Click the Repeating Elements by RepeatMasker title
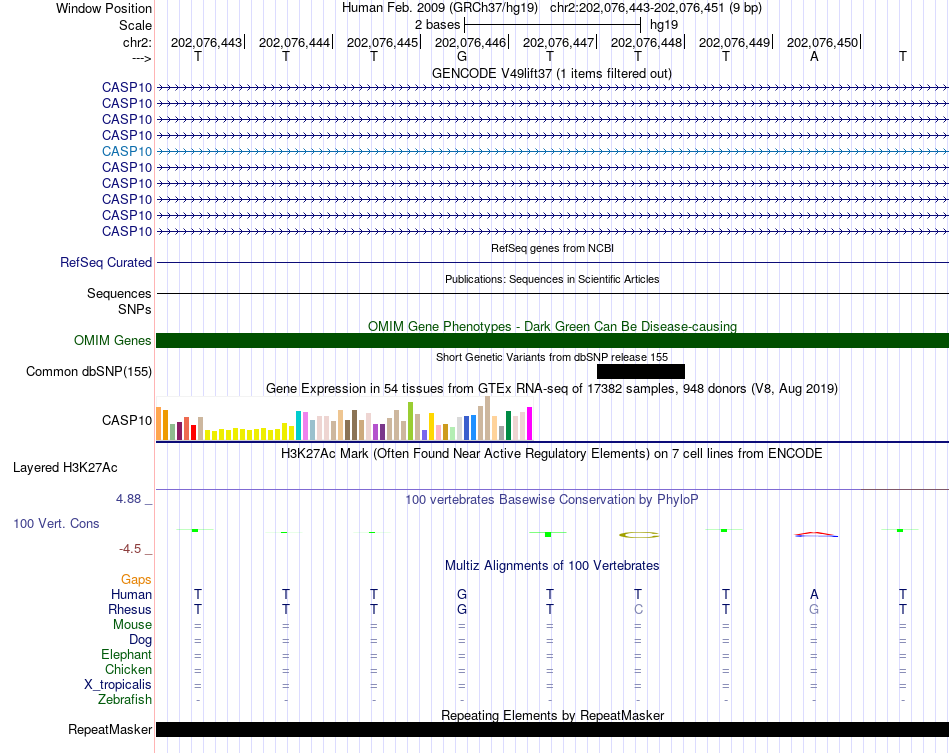 point(552,715)
